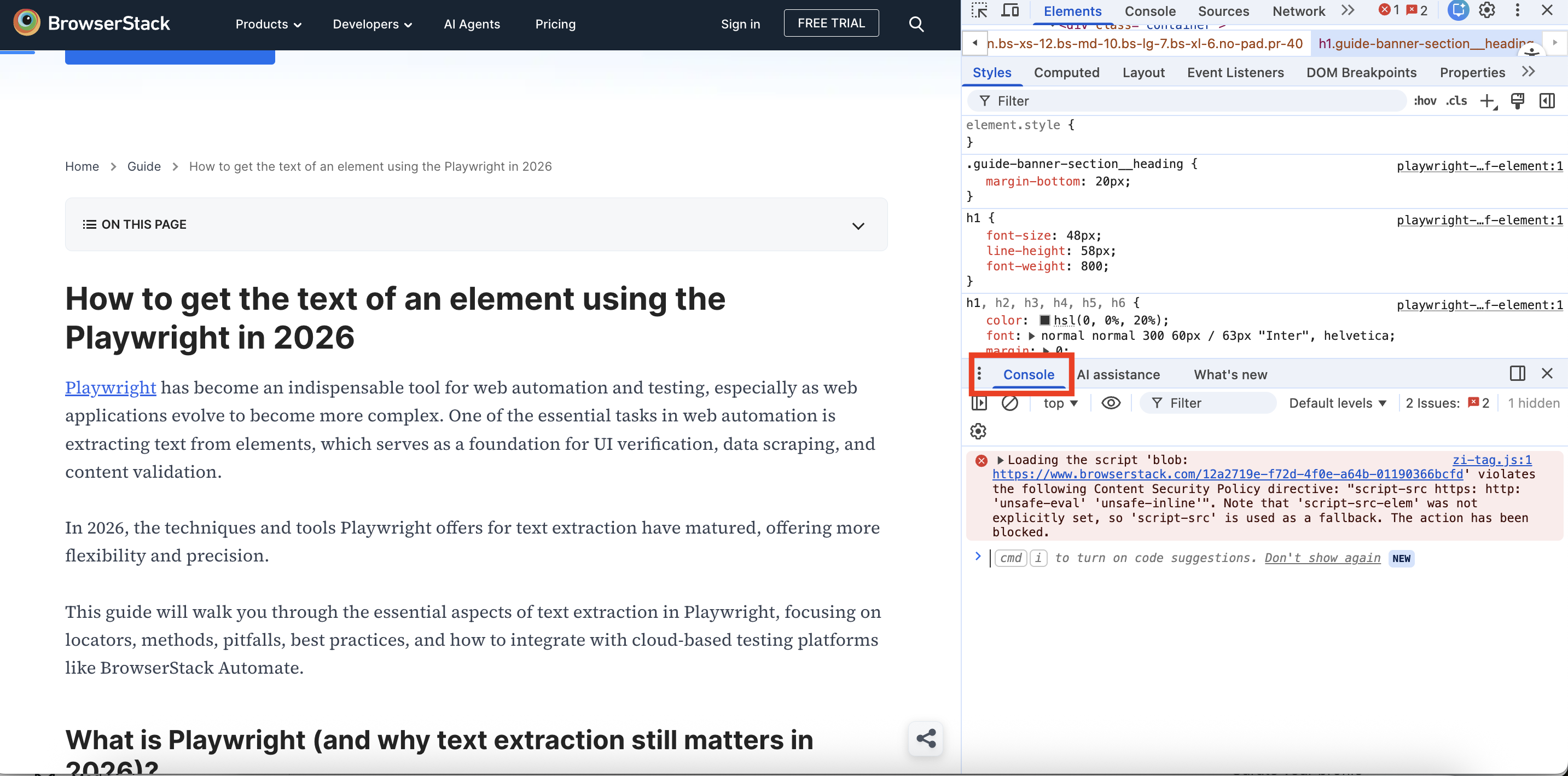Select the inspect element picker tool

980,10
